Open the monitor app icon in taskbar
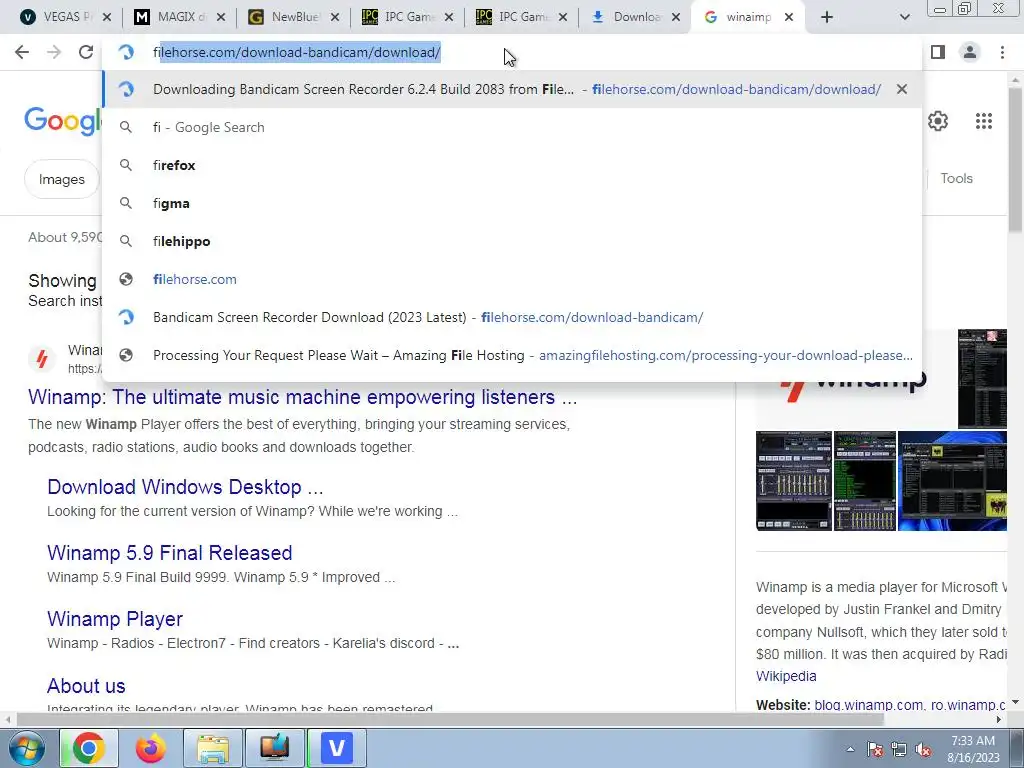 274,748
